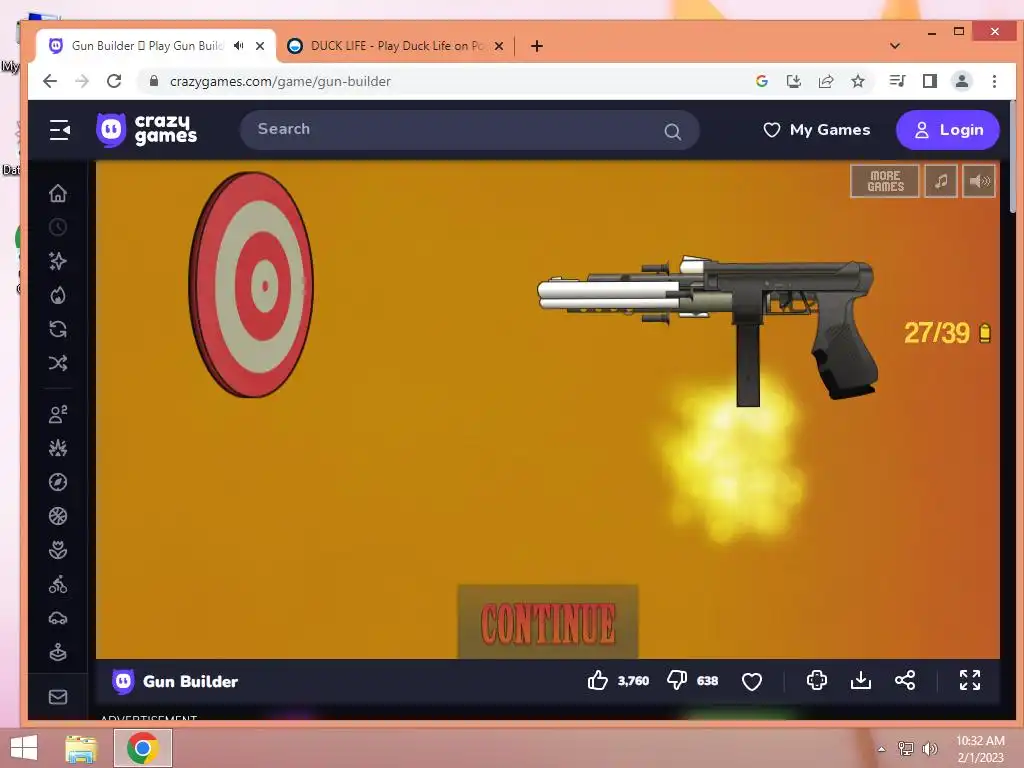Open media controls in Chrome toolbar
Viewport: 1024px width, 768px height.
(x=897, y=81)
